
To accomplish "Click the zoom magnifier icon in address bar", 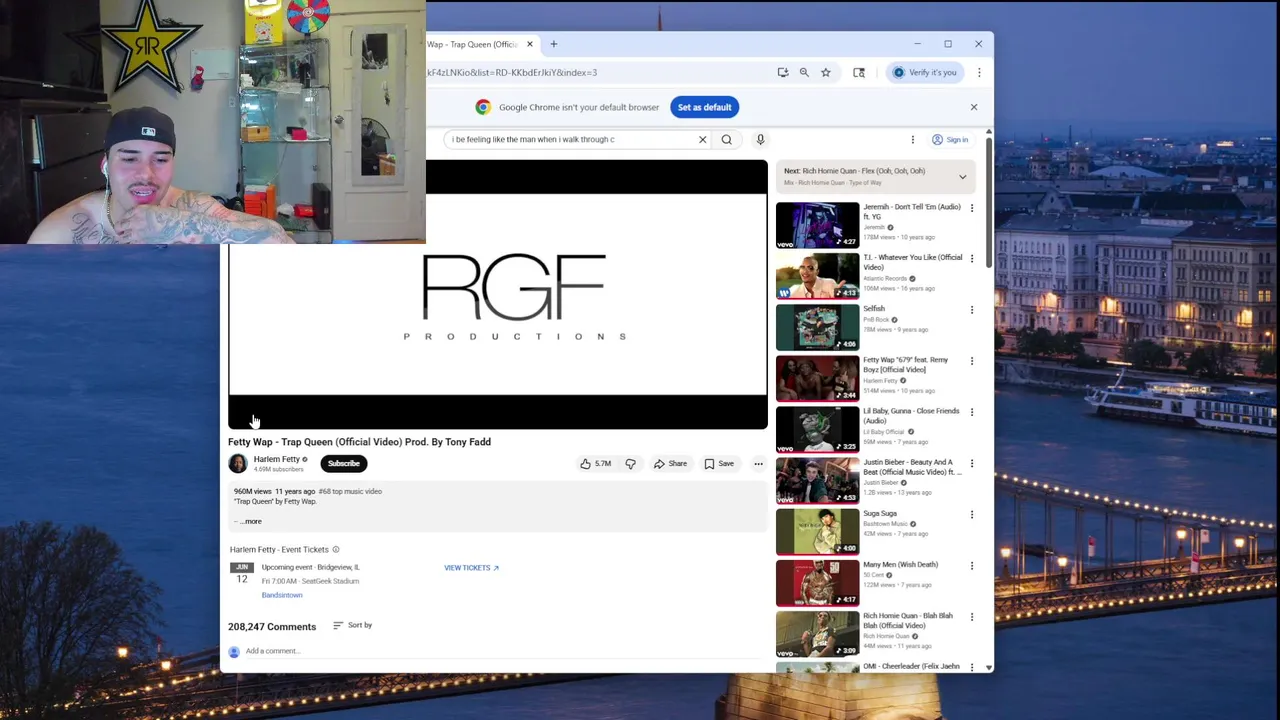I will point(804,72).
